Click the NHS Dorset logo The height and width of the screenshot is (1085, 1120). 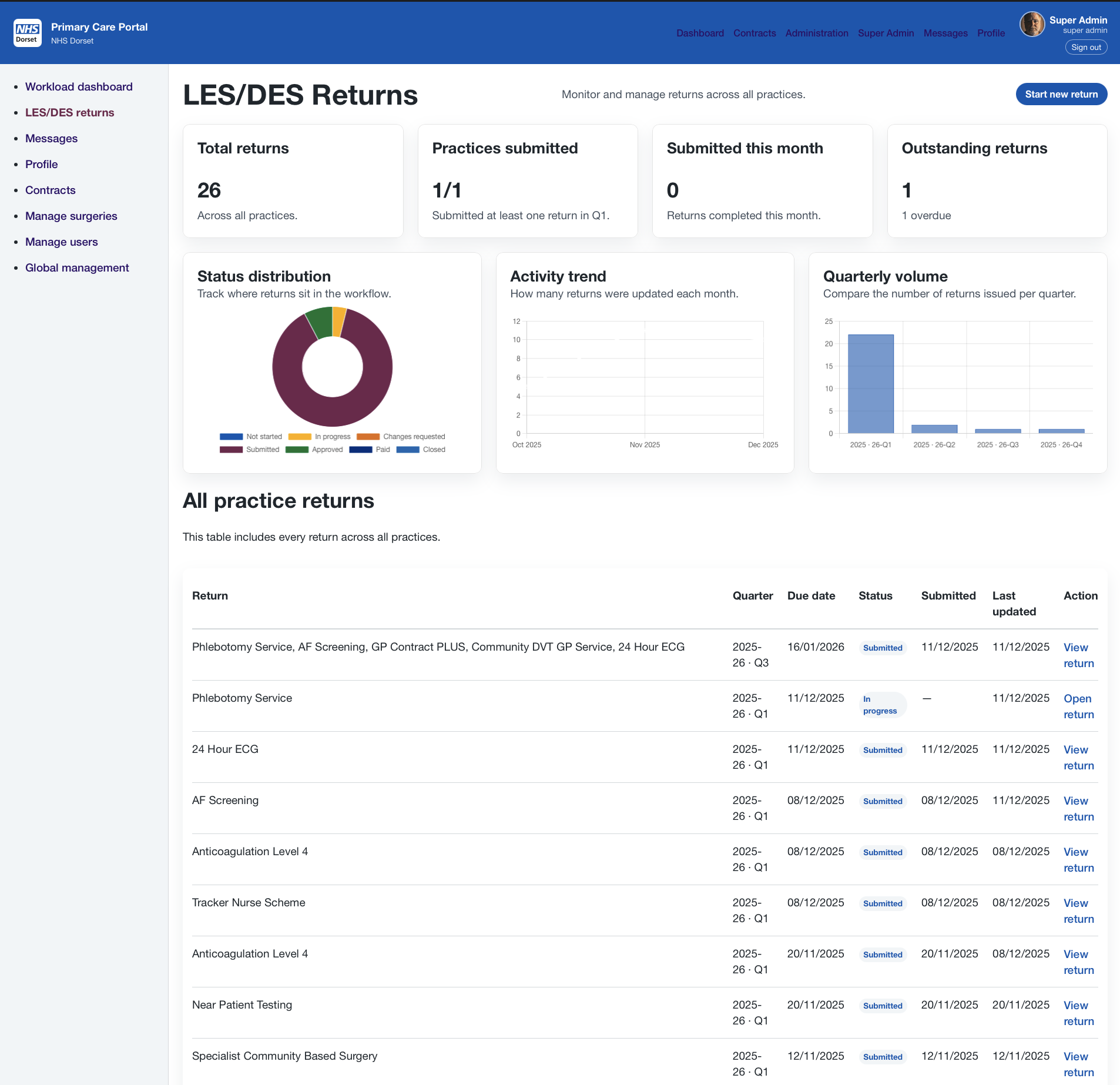point(27,33)
